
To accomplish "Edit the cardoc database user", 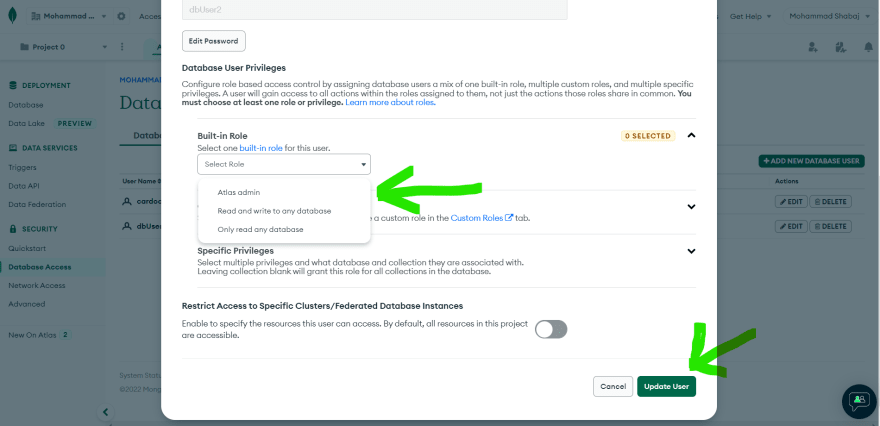I will click(x=791, y=201).
